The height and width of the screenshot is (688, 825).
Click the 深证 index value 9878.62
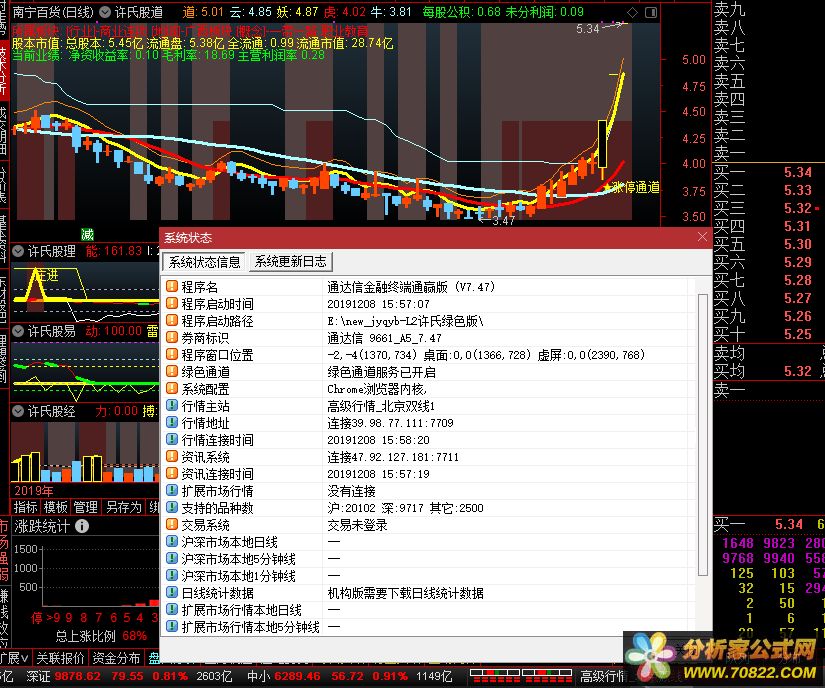pyautogui.click(x=77, y=676)
